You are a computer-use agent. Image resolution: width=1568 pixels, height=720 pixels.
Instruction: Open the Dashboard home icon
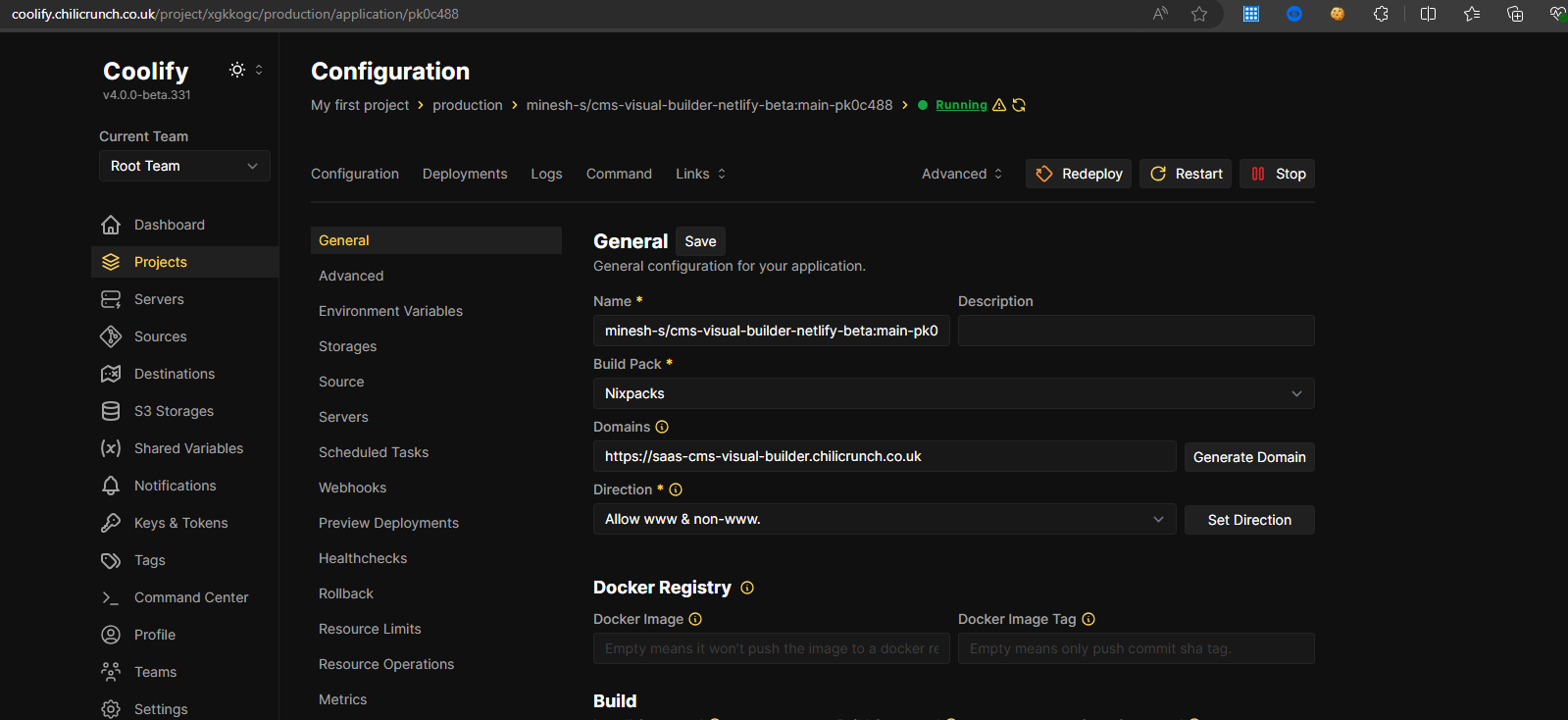111,225
